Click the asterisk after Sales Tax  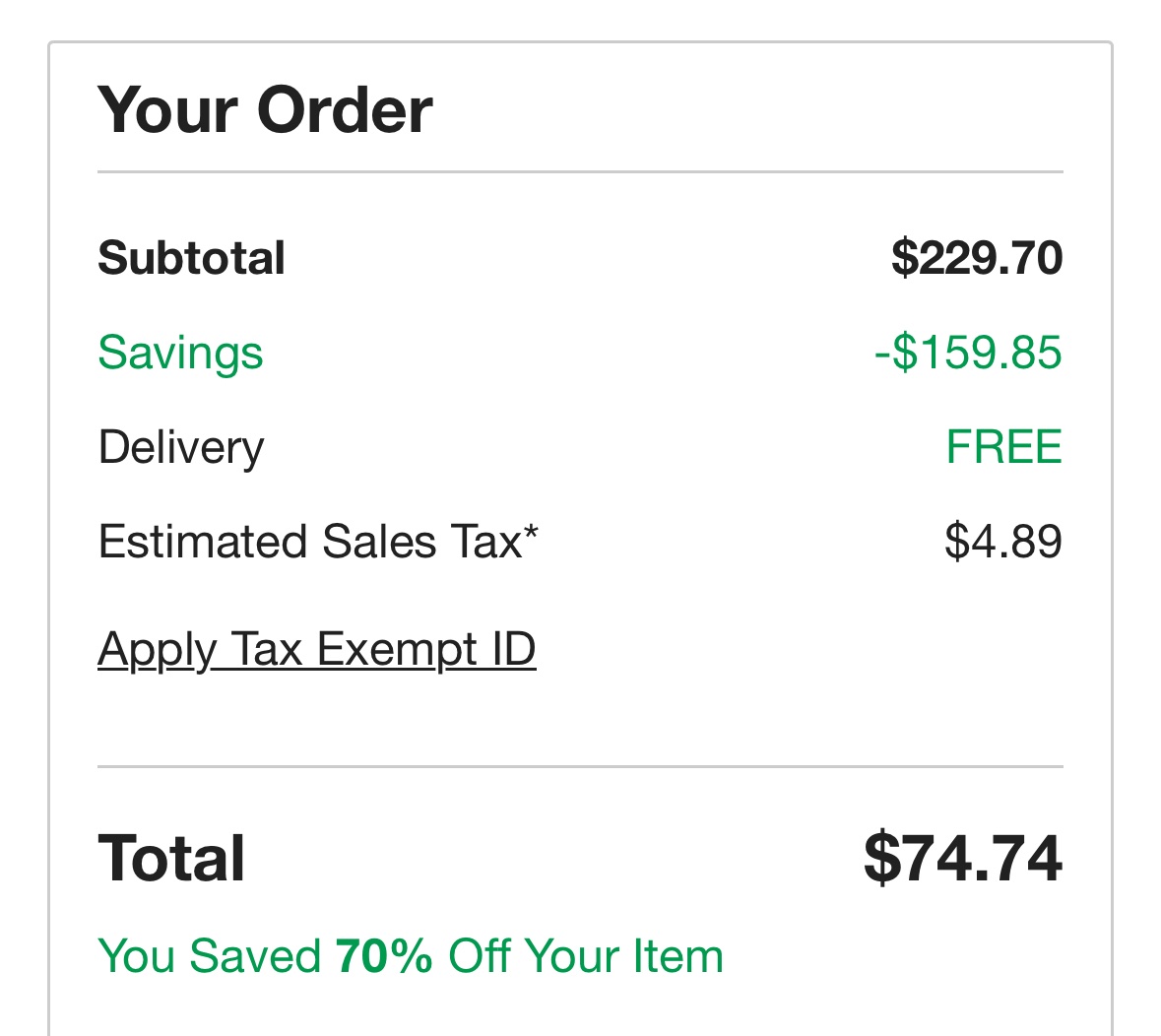tap(532, 534)
